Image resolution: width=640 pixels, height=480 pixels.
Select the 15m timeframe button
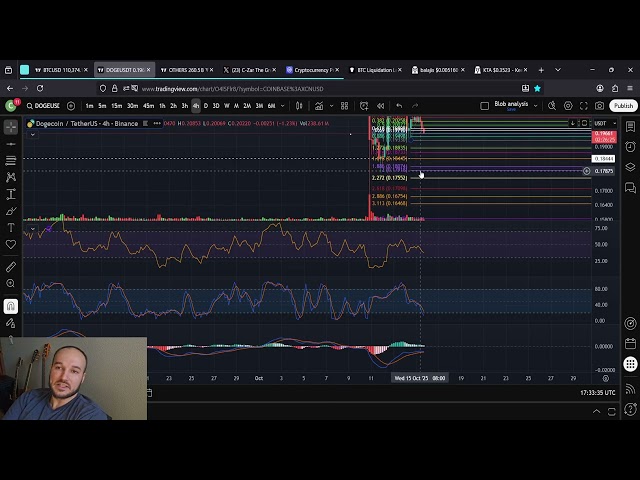(x=117, y=105)
